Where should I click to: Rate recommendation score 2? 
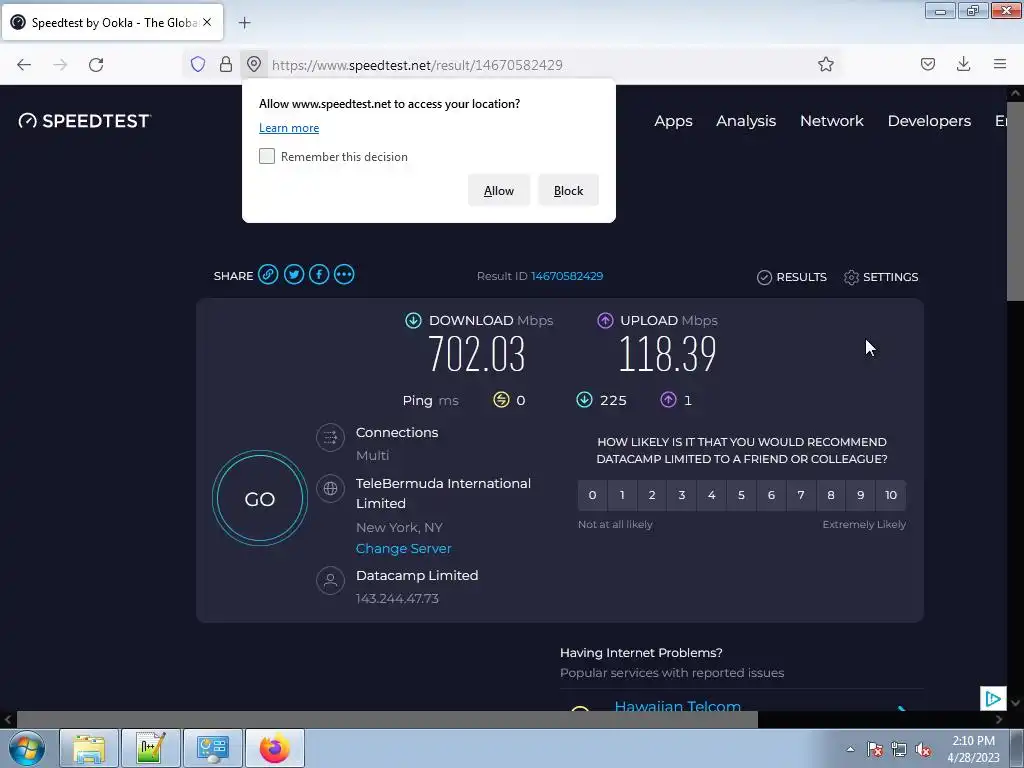[652, 494]
